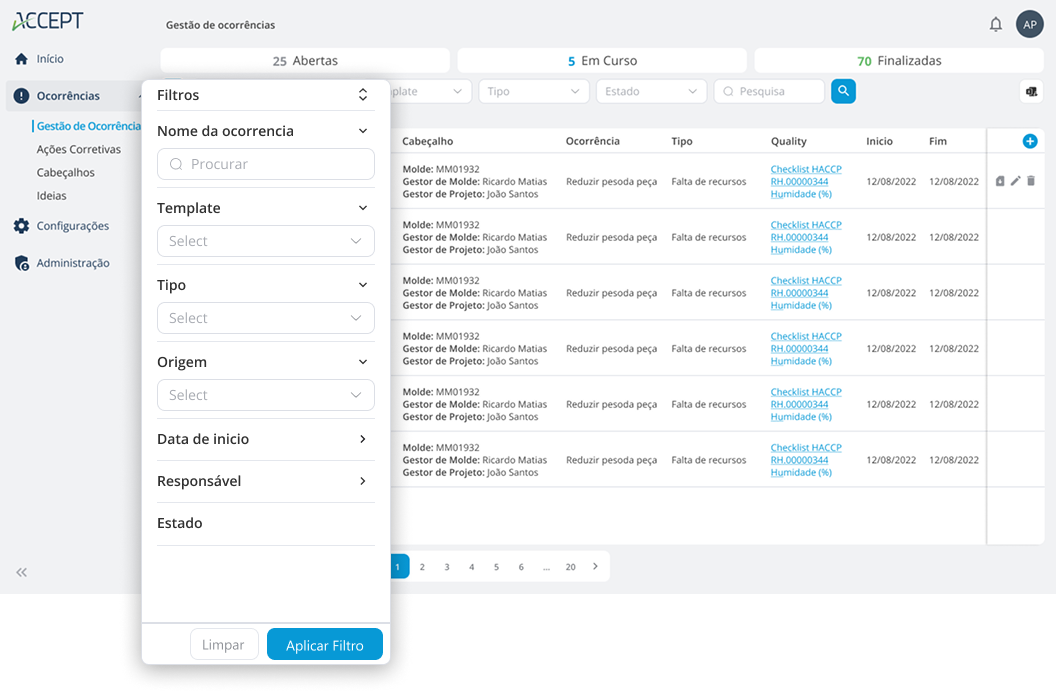Open the Tipo dropdown in the toolbar
Viewport: 1056px width, 693px height.
click(534, 91)
